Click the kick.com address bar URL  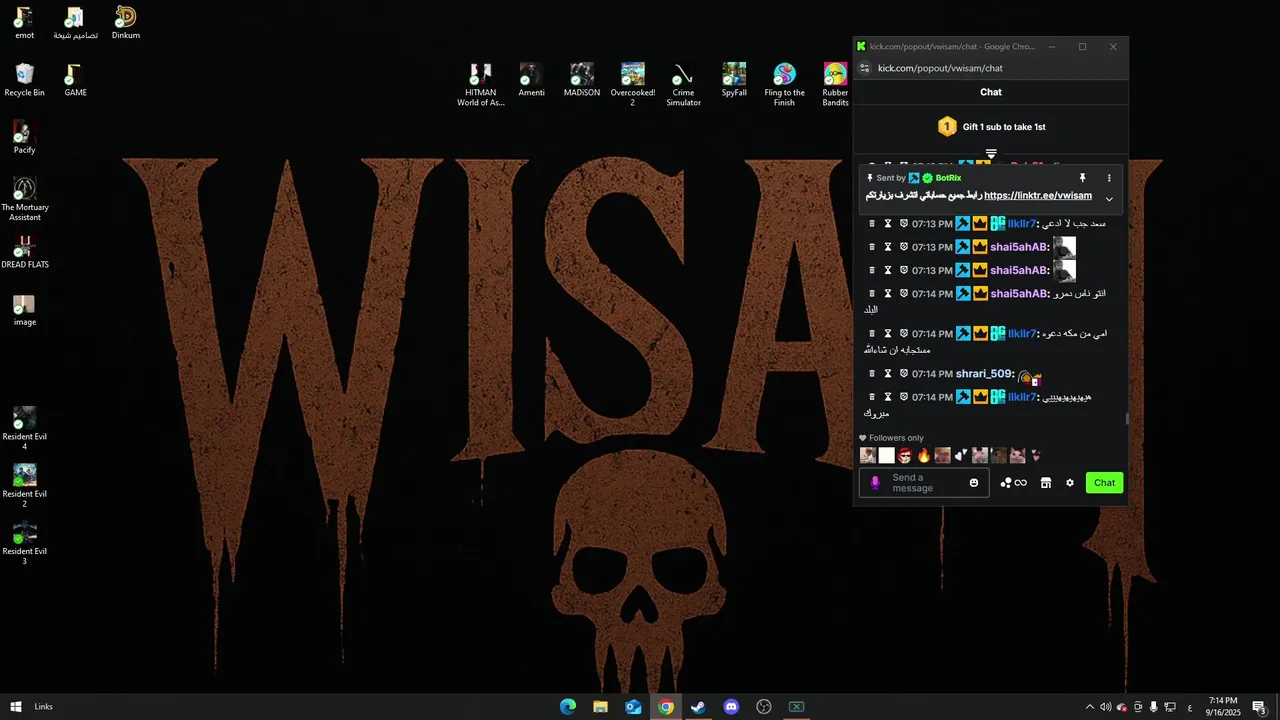[x=940, y=68]
